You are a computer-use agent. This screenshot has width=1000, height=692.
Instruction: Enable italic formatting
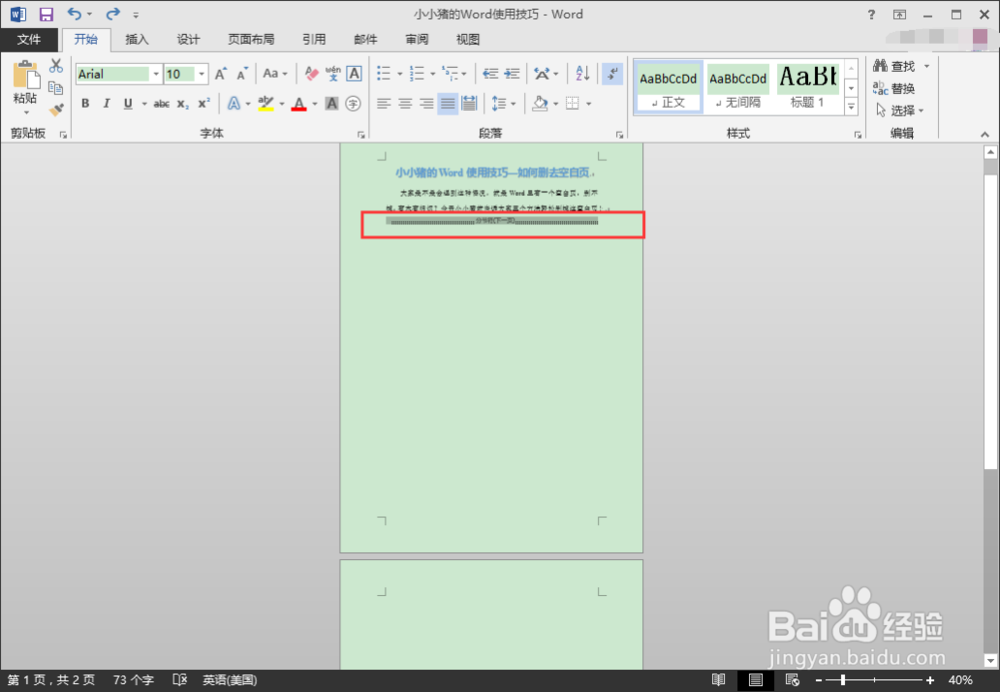pyautogui.click(x=107, y=103)
